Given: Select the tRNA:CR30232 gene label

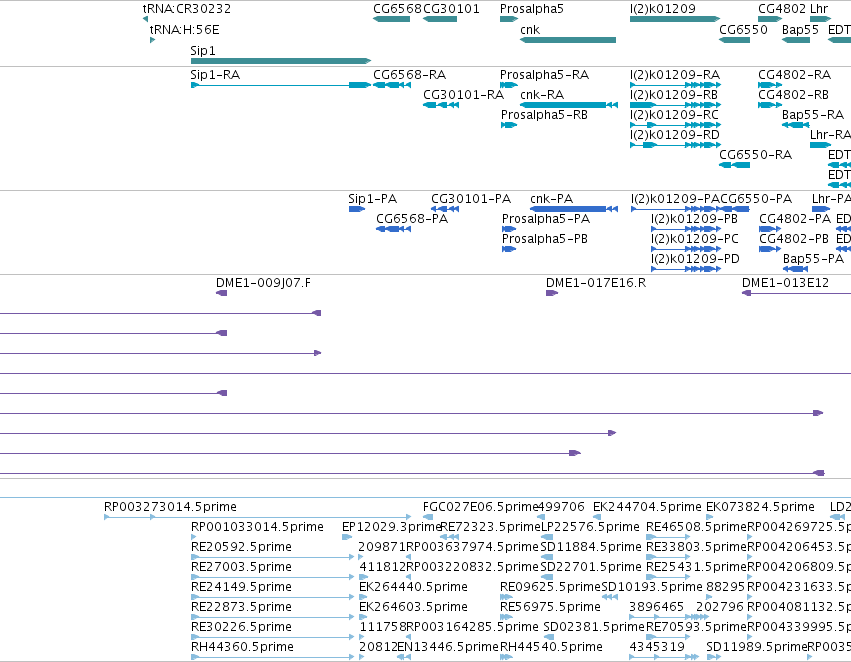Looking at the screenshot, I should [x=187, y=9].
